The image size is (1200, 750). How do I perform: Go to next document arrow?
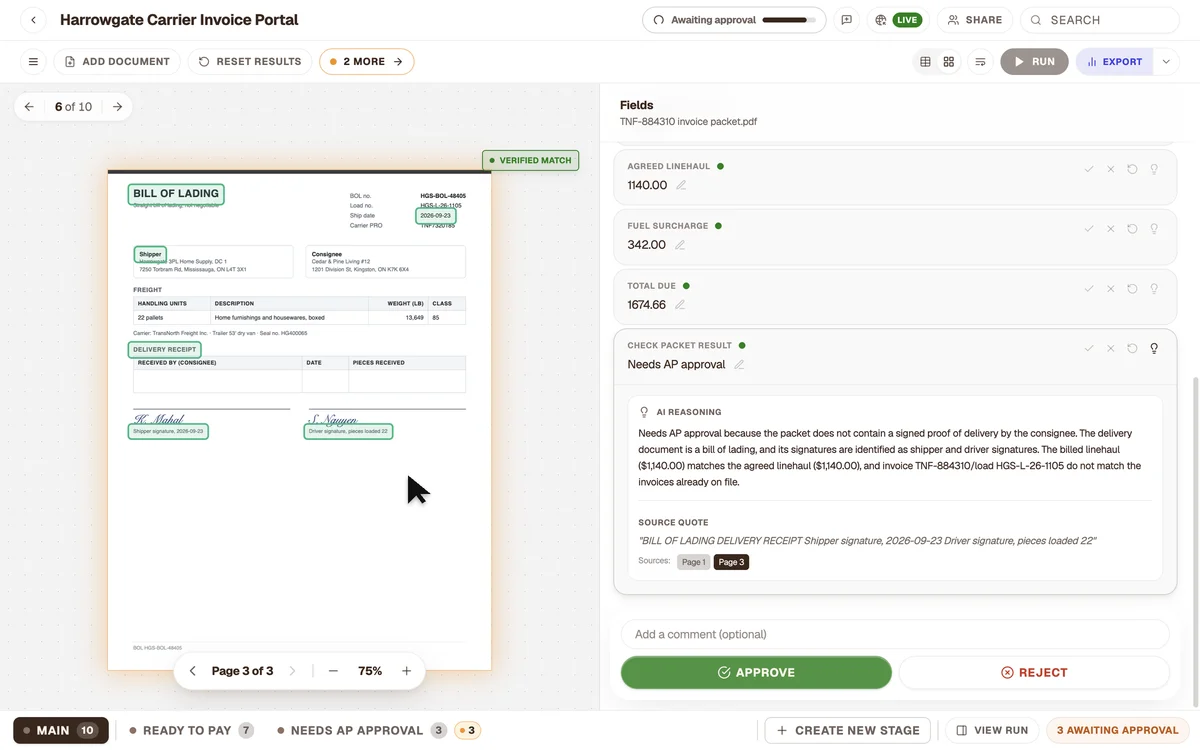click(x=117, y=107)
